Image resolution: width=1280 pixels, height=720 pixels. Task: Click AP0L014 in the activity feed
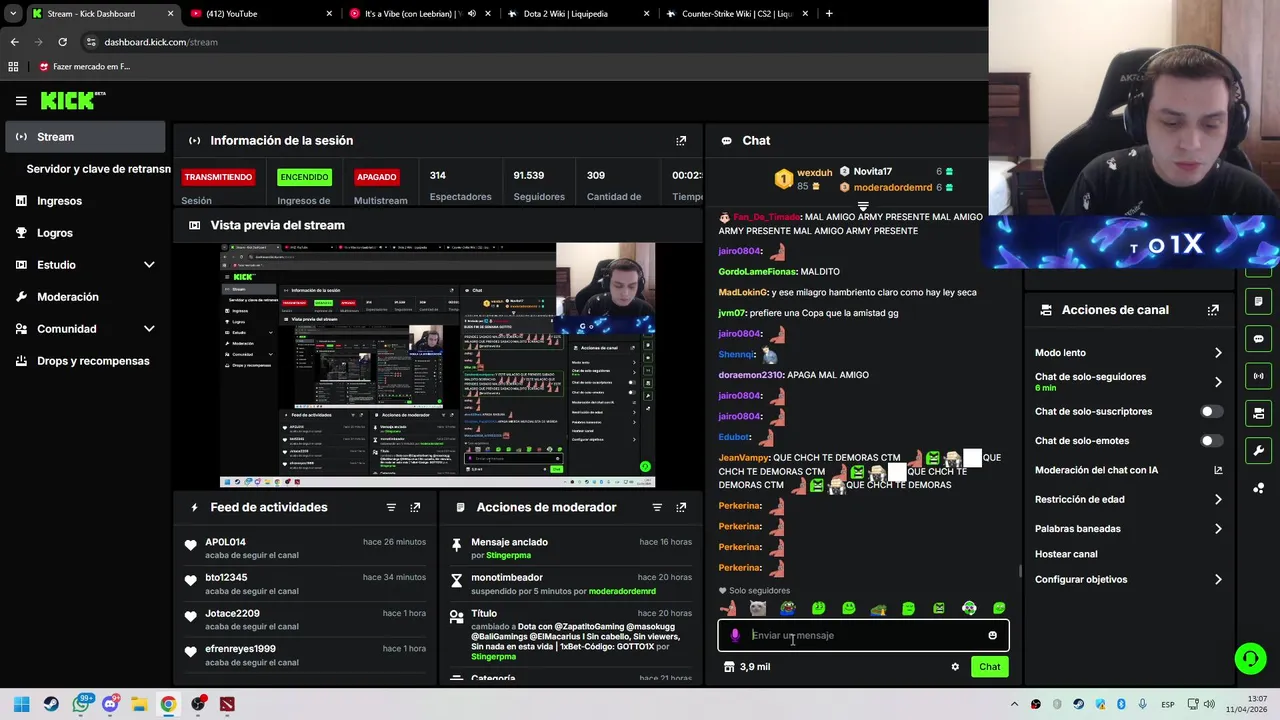pos(225,542)
